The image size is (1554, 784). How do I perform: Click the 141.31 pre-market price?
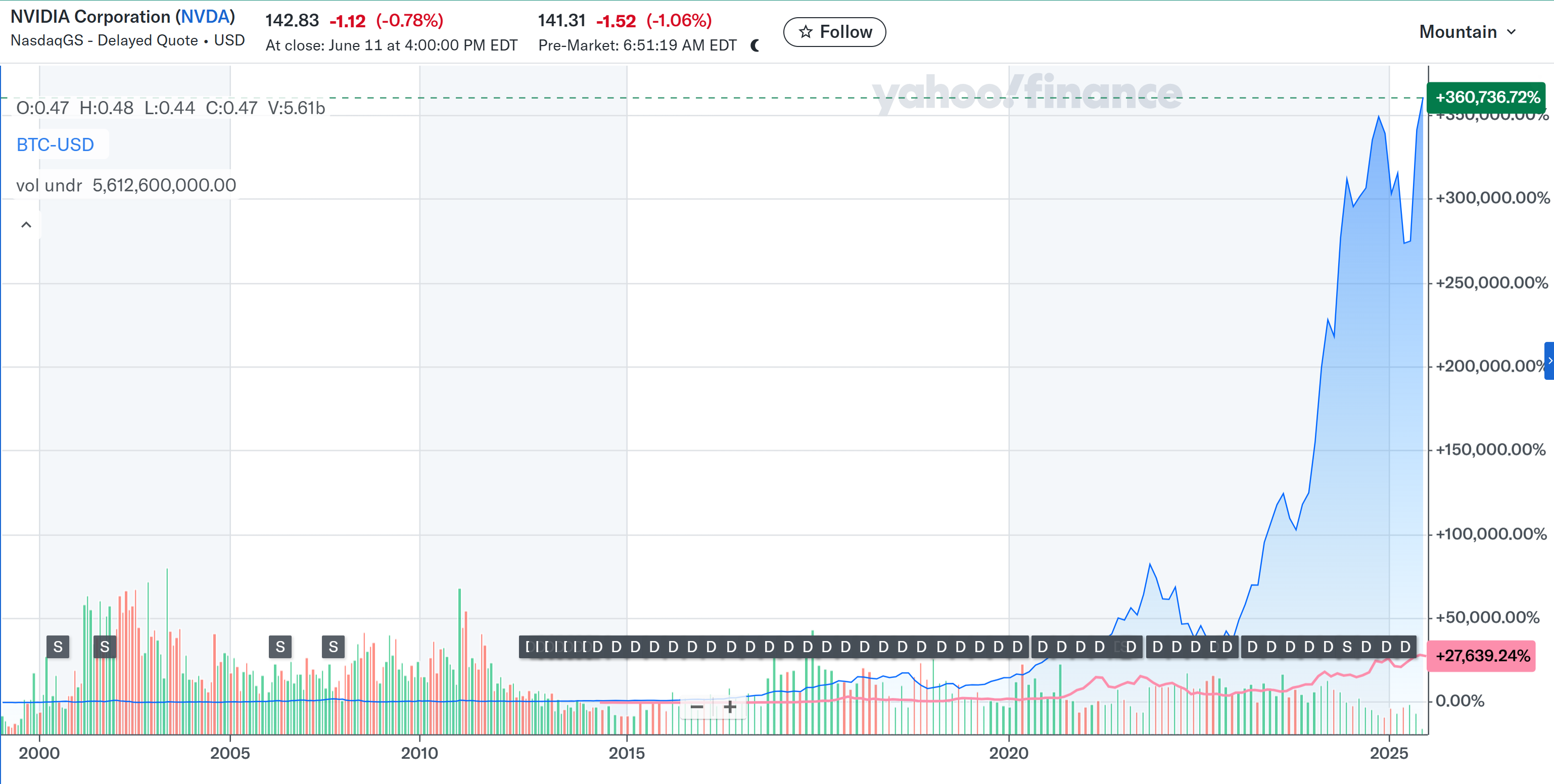tap(561, 21)
